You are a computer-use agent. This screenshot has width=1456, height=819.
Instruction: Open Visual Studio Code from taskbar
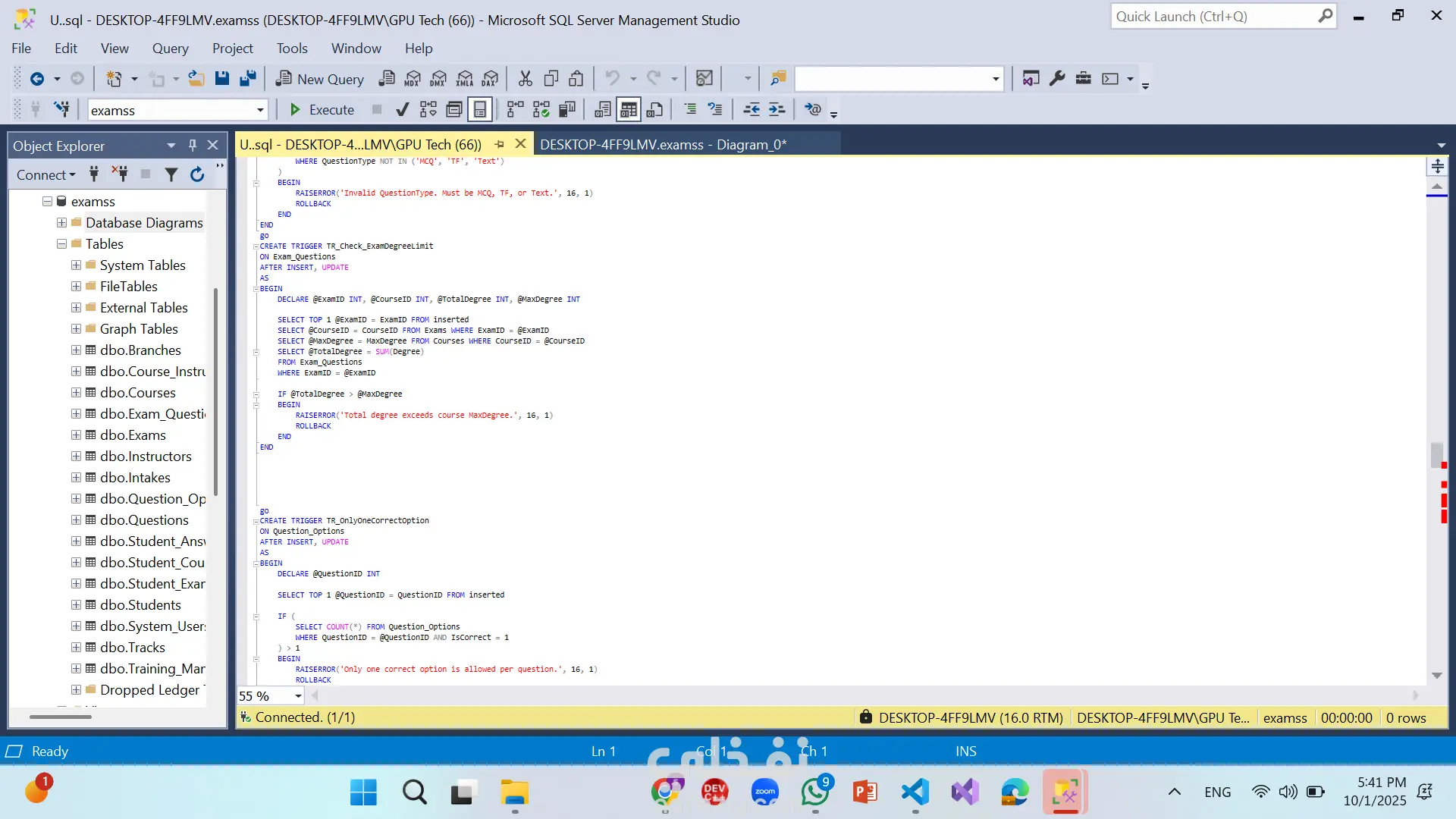point(915,792)
